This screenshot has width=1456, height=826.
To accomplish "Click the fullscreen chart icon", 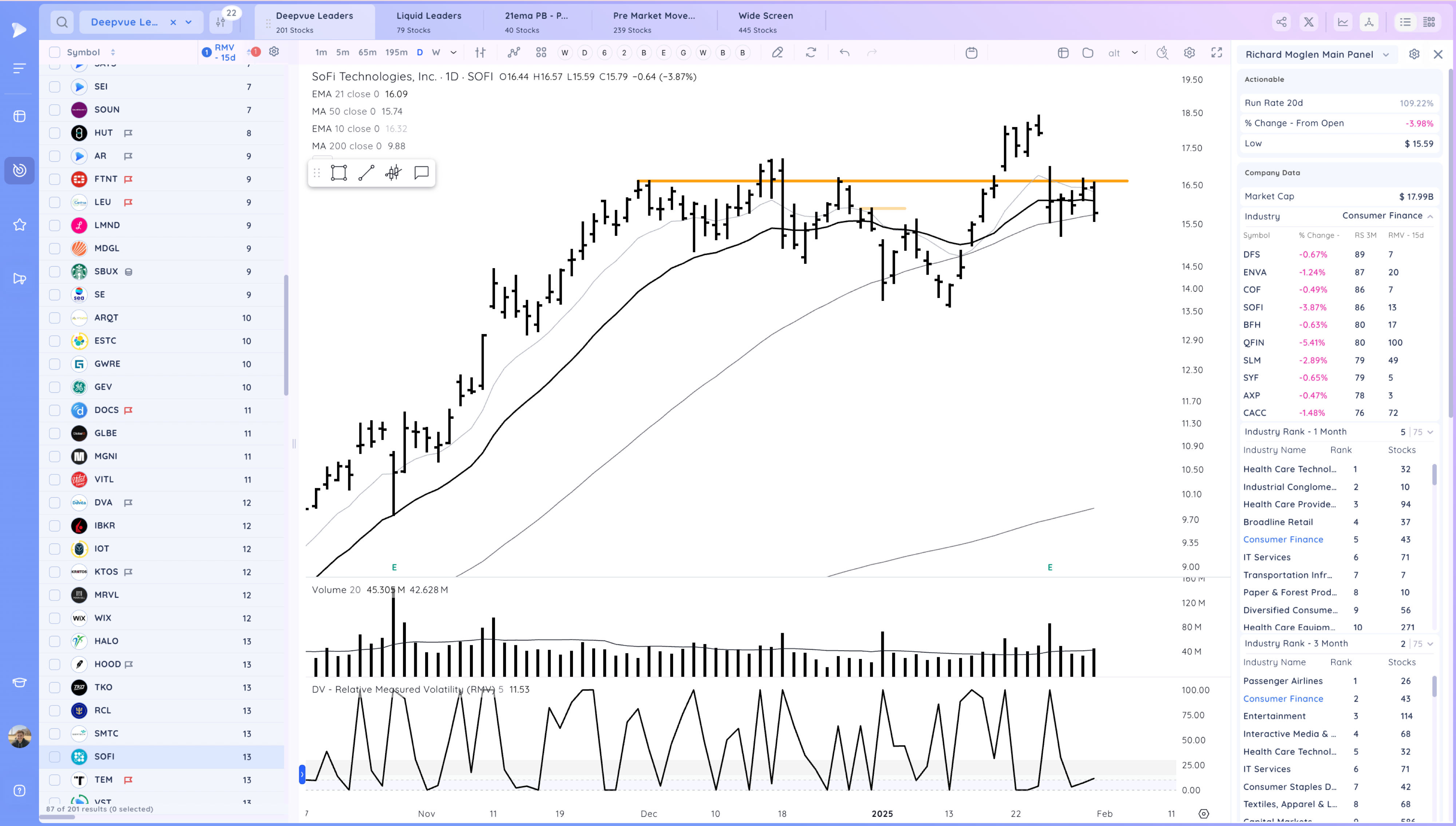I will click(x=1216, y=53).
